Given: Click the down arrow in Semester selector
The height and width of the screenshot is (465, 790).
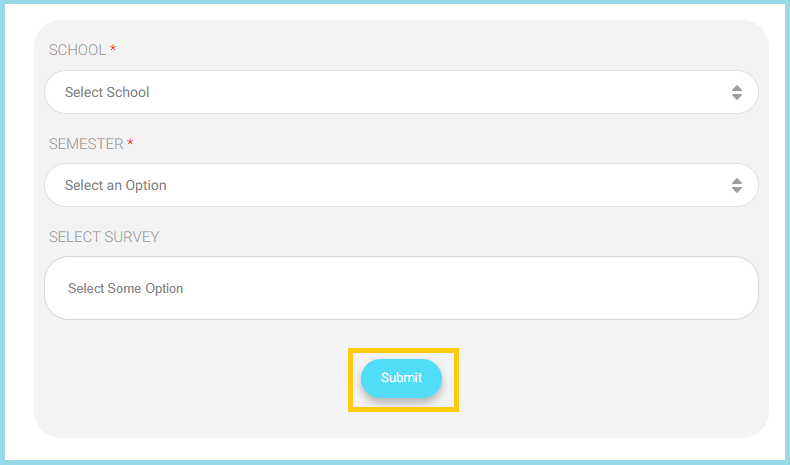Looking at the screenshot, I should pos(737,190).
